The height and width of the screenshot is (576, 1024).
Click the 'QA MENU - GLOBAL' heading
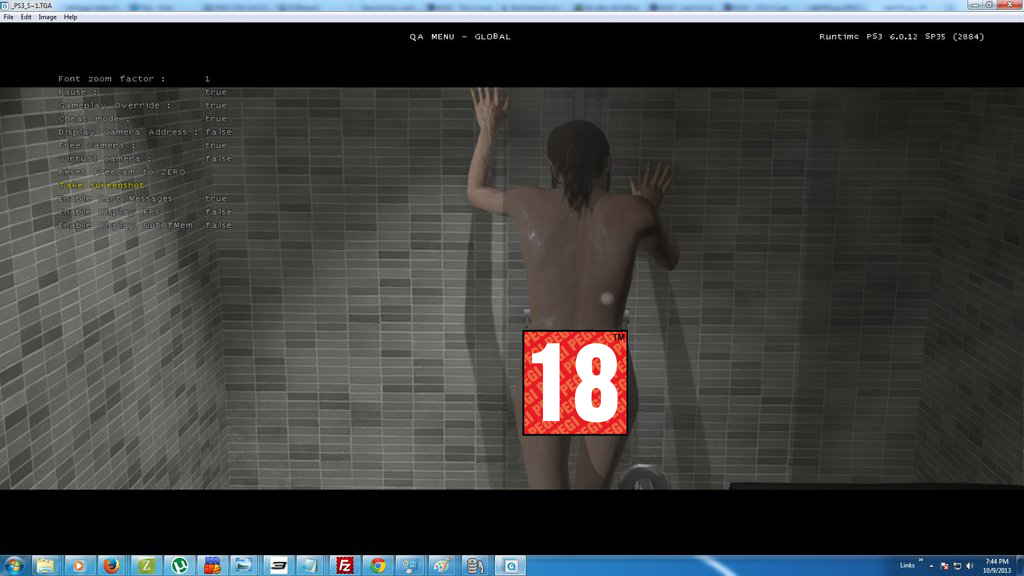tap(460, 37)
